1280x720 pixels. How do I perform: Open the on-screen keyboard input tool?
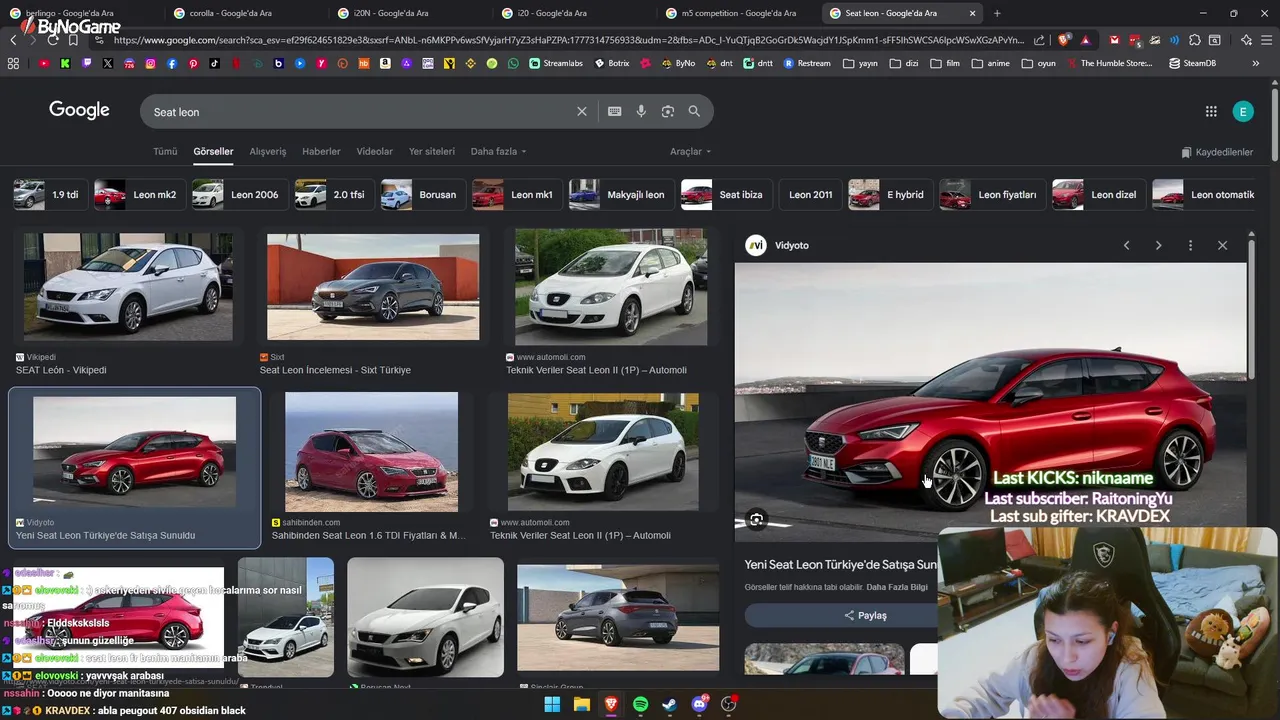[x=614, y=112]
